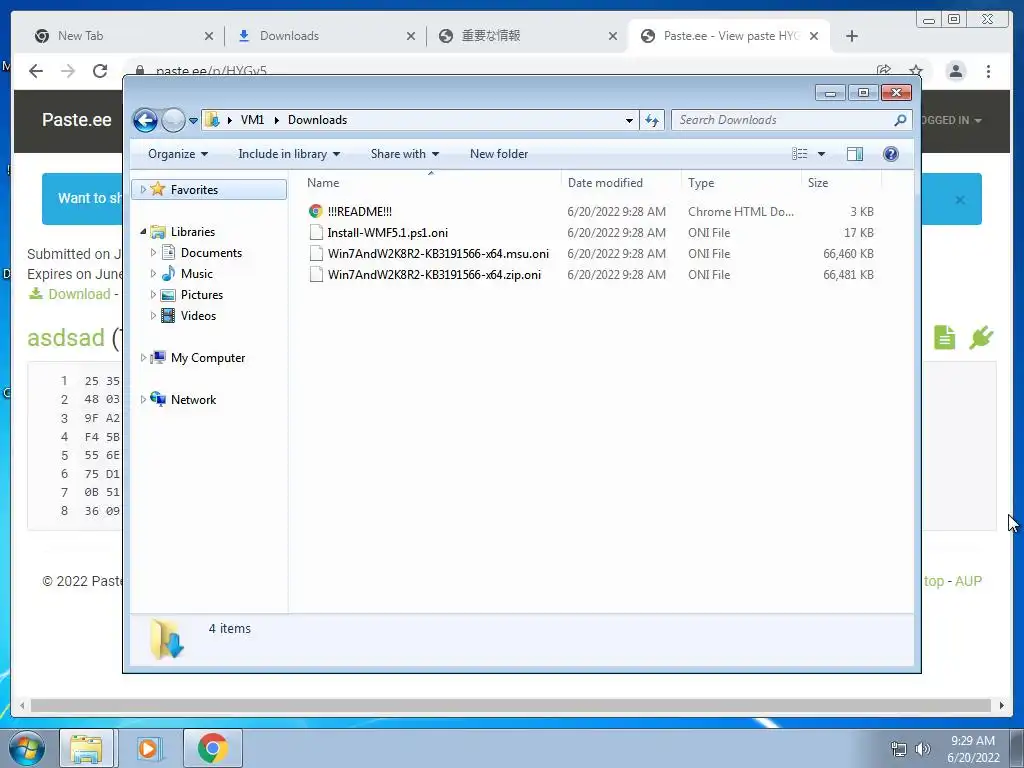
Task: Select Libraries in the navigation pane
Action: (193, 231)
